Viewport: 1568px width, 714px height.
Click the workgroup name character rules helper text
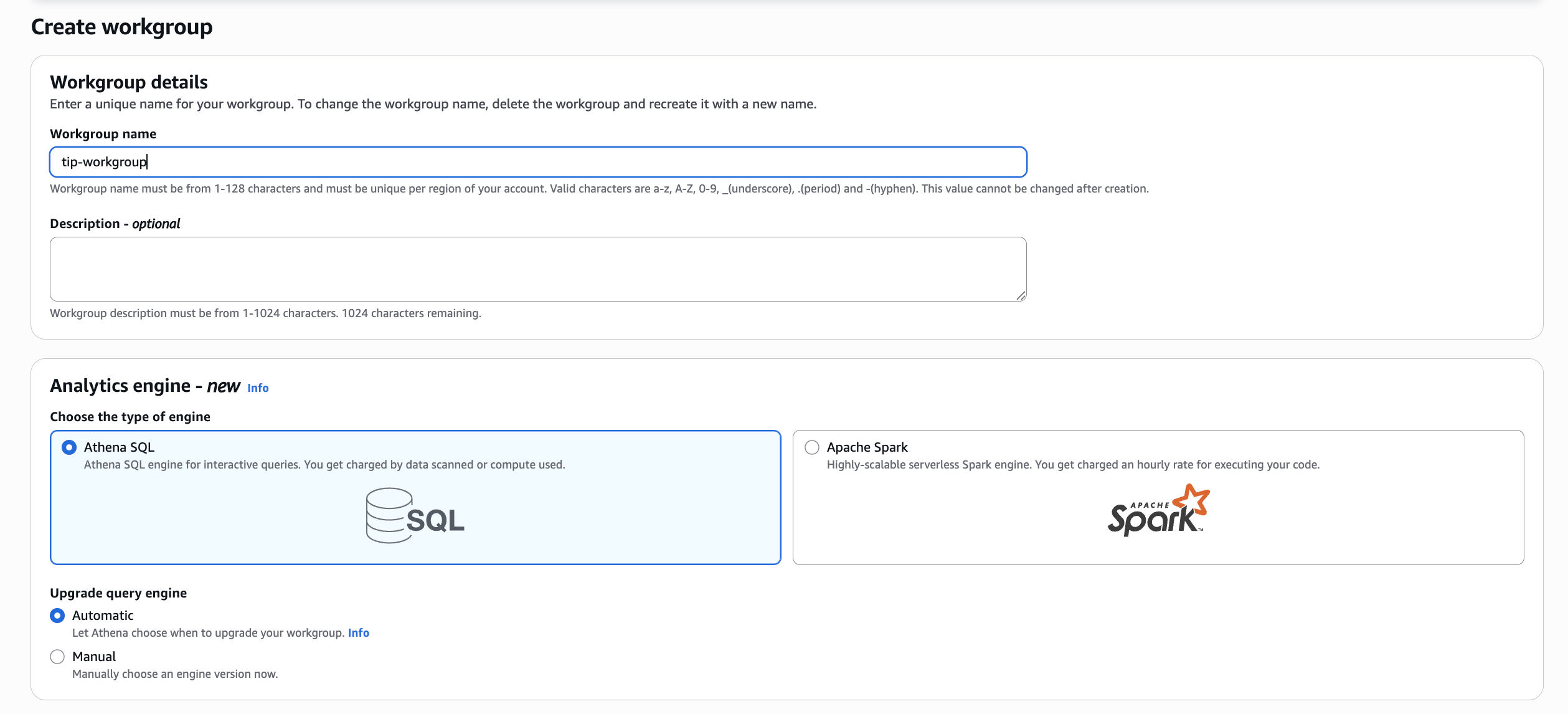(600, 189)
